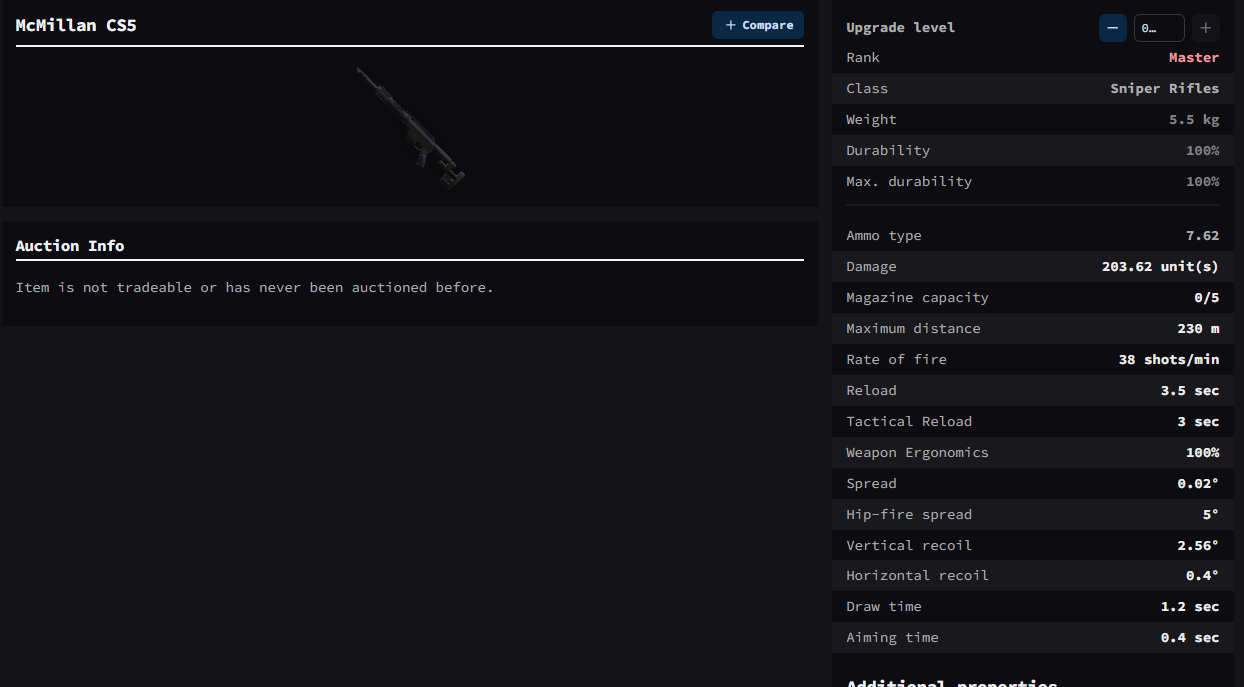1244x687 pixels.
Task: Focus the upgrade level input field
Action: pyautogui.click(x=1159, y=28)
